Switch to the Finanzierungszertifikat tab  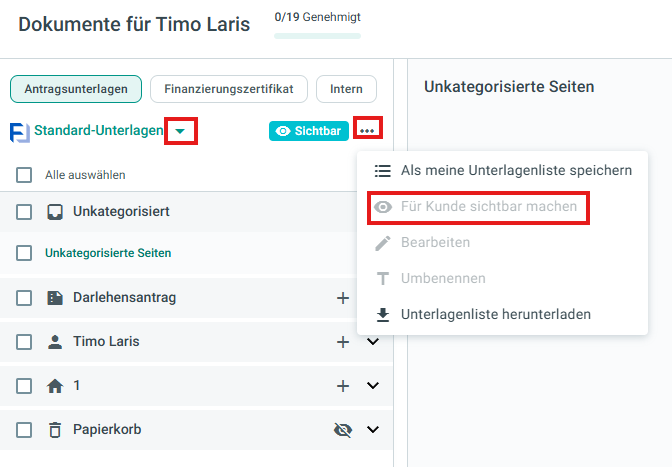229,89
